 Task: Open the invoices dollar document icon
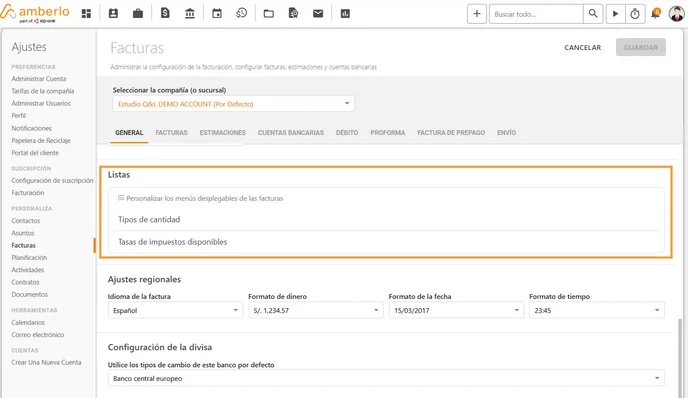pyautogui.click(x=165, y=14)
